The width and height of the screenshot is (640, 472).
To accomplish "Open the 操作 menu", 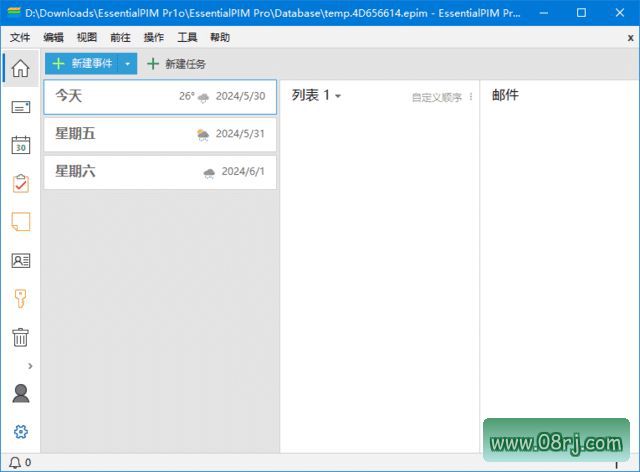I will pyautogui.click(x=153, y=38).
